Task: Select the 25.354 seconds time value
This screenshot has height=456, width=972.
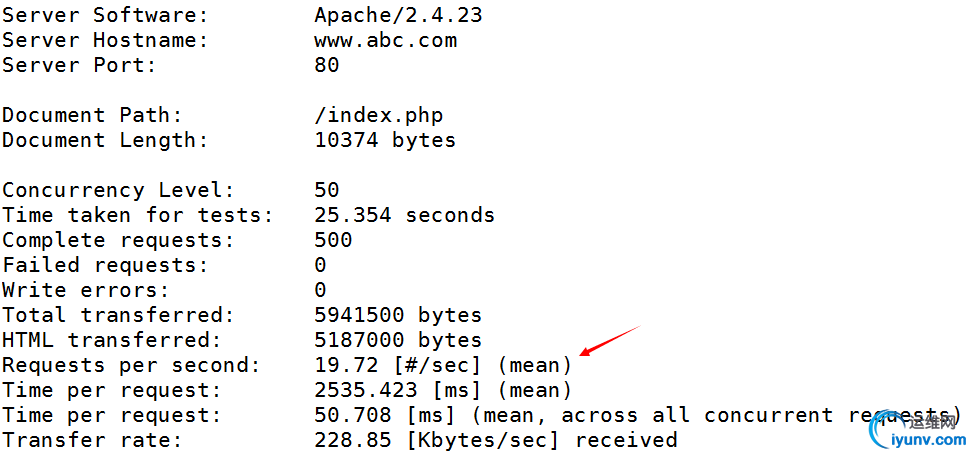Action: coord(404,215)
